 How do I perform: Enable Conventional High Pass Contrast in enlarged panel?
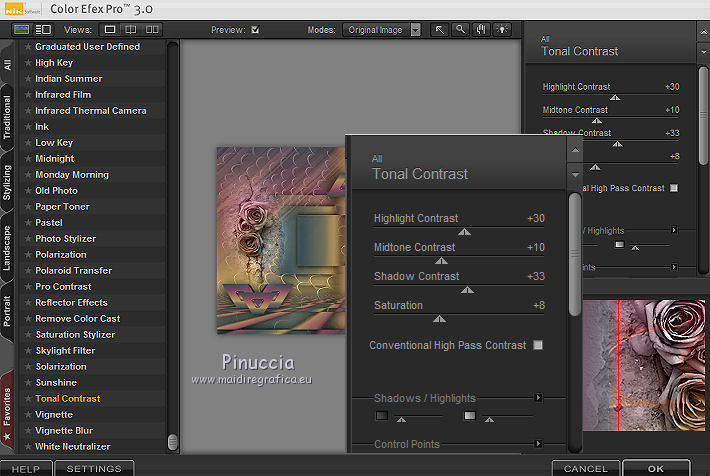[x=538, y=345]
